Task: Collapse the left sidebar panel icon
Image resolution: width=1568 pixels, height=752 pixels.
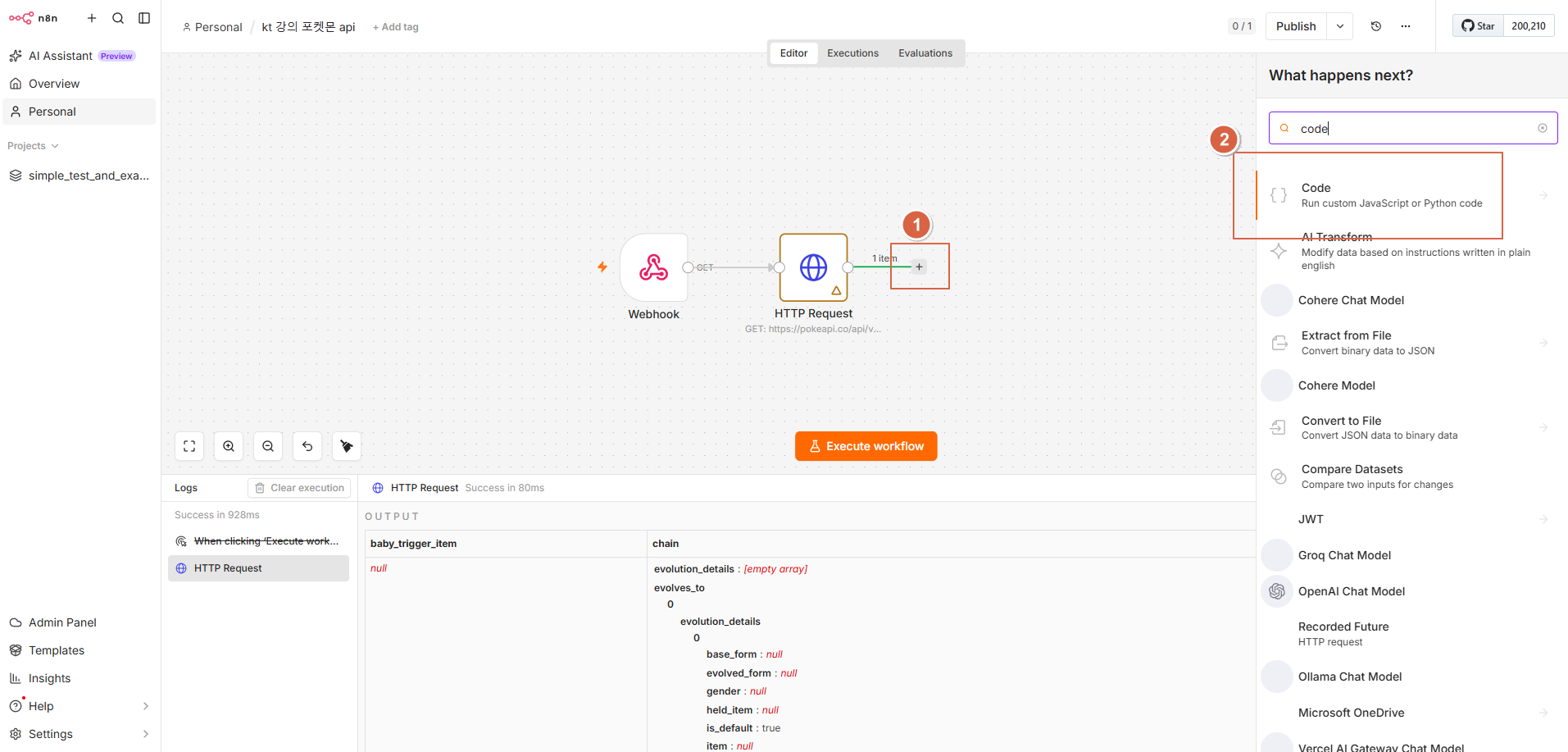Action: tap(144, 18)
